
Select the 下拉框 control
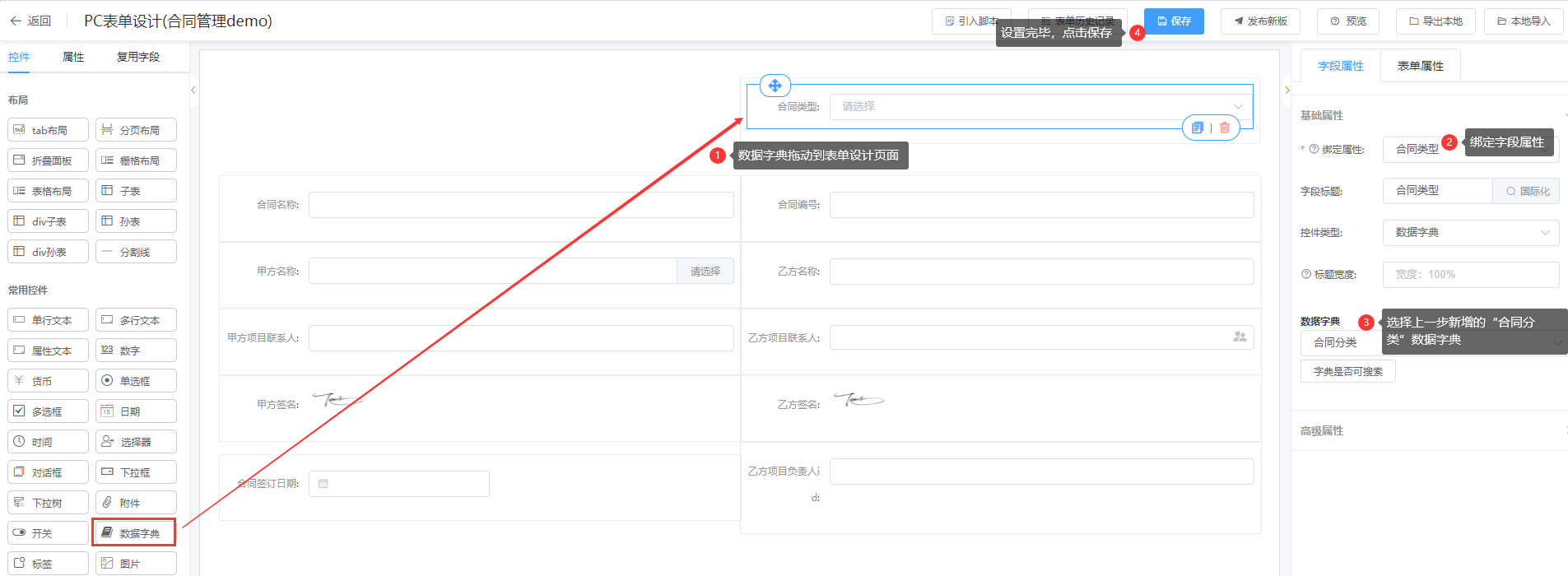(137, 472)
